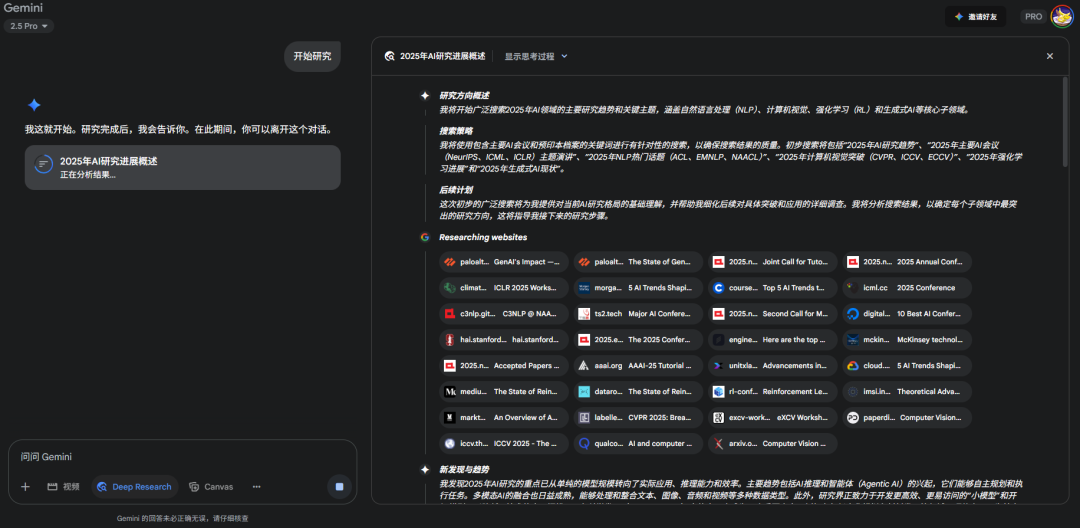Open the Morgan Stanley 5 AI Trends source
This screenshot has height=528, width=1080.
point(638,288)
